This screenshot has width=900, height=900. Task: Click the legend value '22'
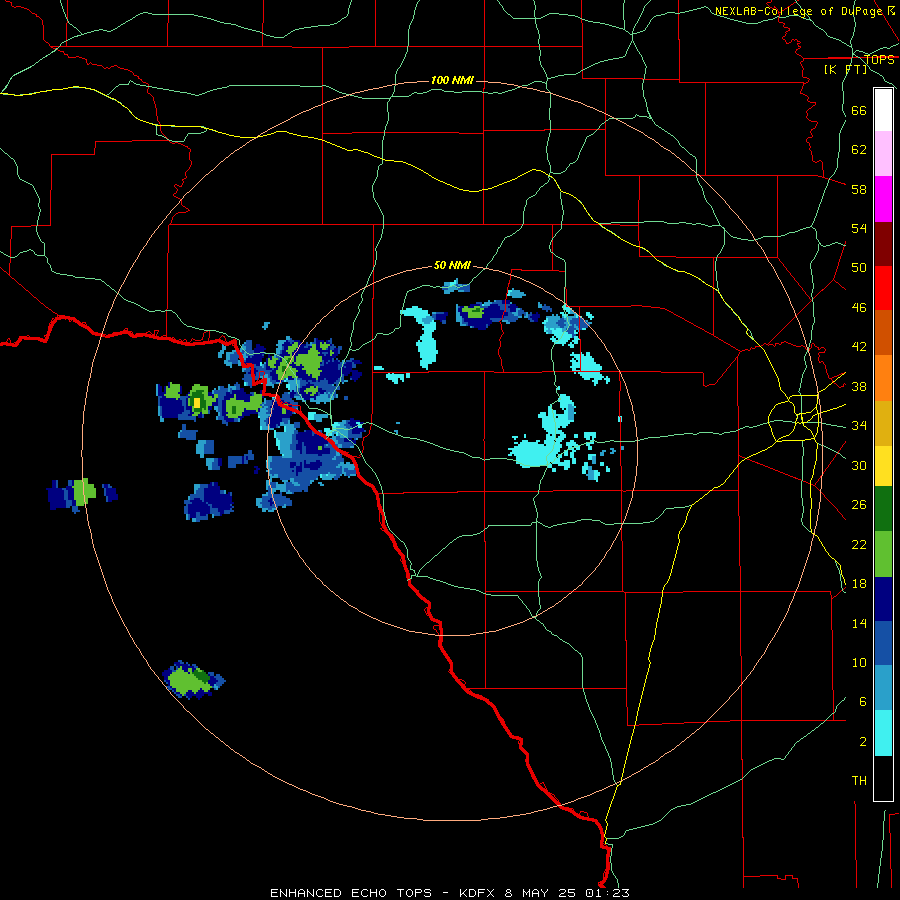[x=859, y=545]
